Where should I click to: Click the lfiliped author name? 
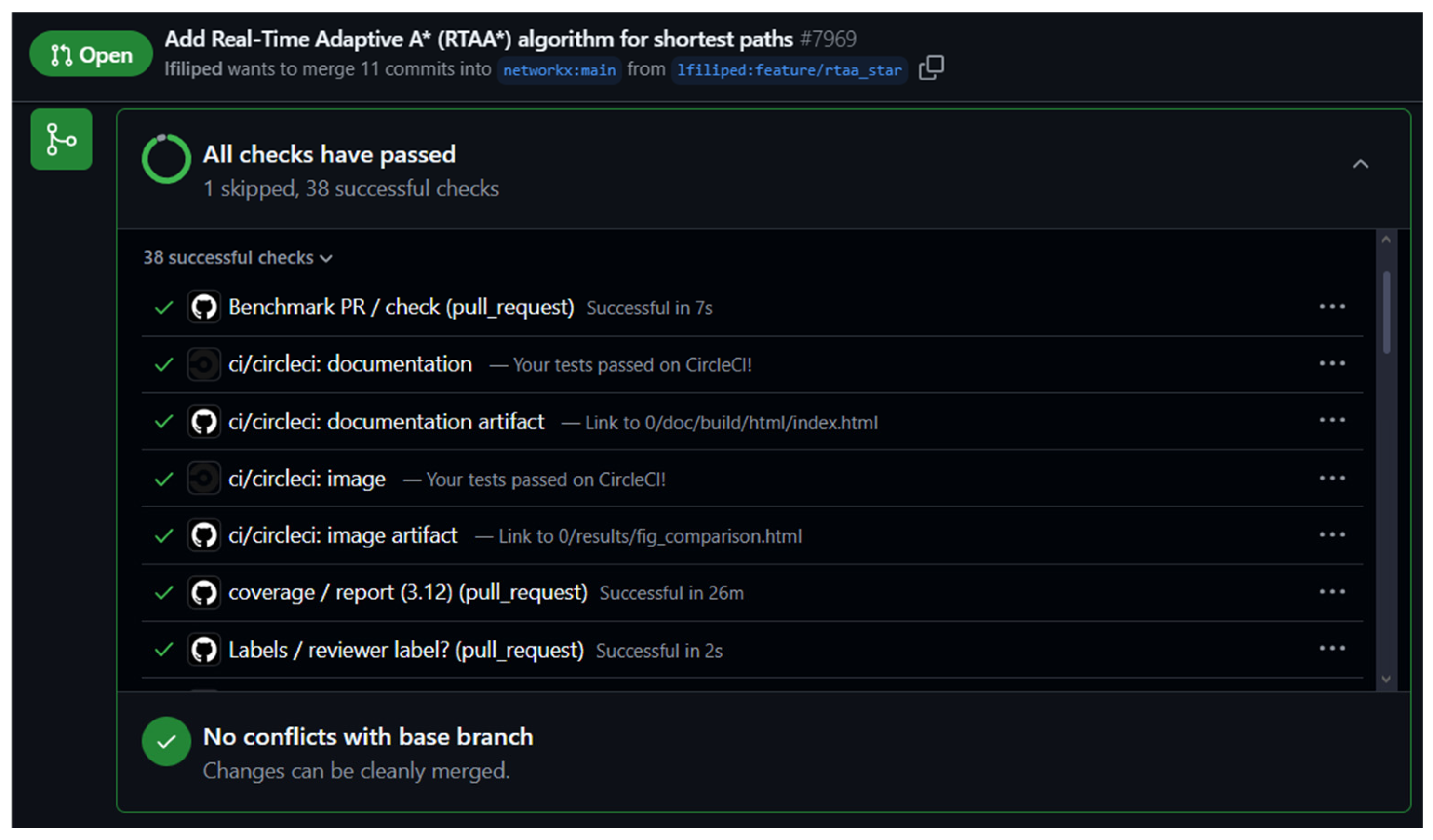point(193,69)
